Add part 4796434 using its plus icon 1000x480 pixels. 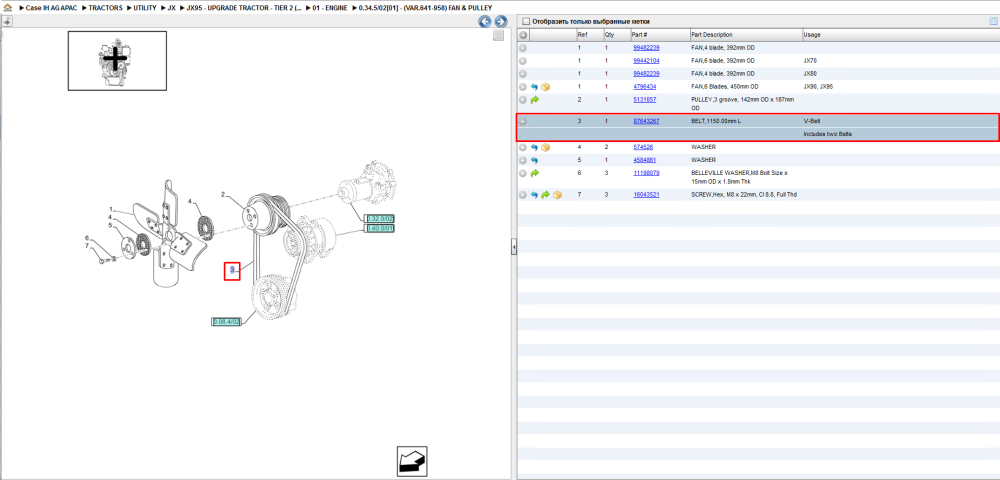pyautogui.click(x=523, y=87)
